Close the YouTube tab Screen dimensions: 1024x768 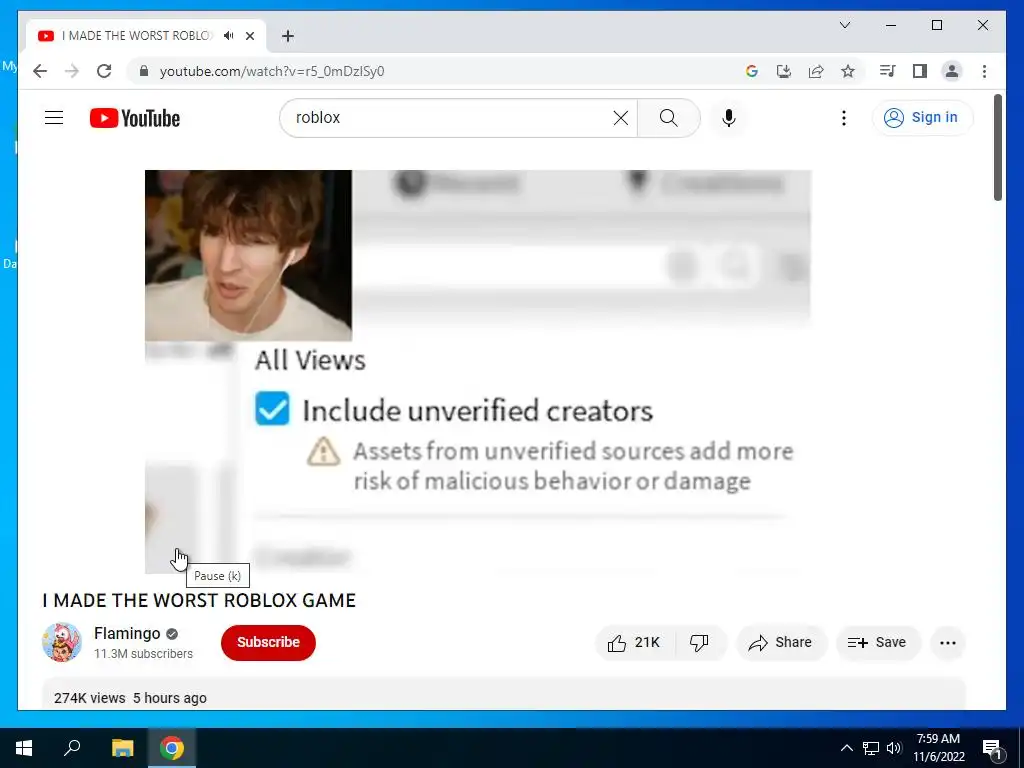pos(249,36)
